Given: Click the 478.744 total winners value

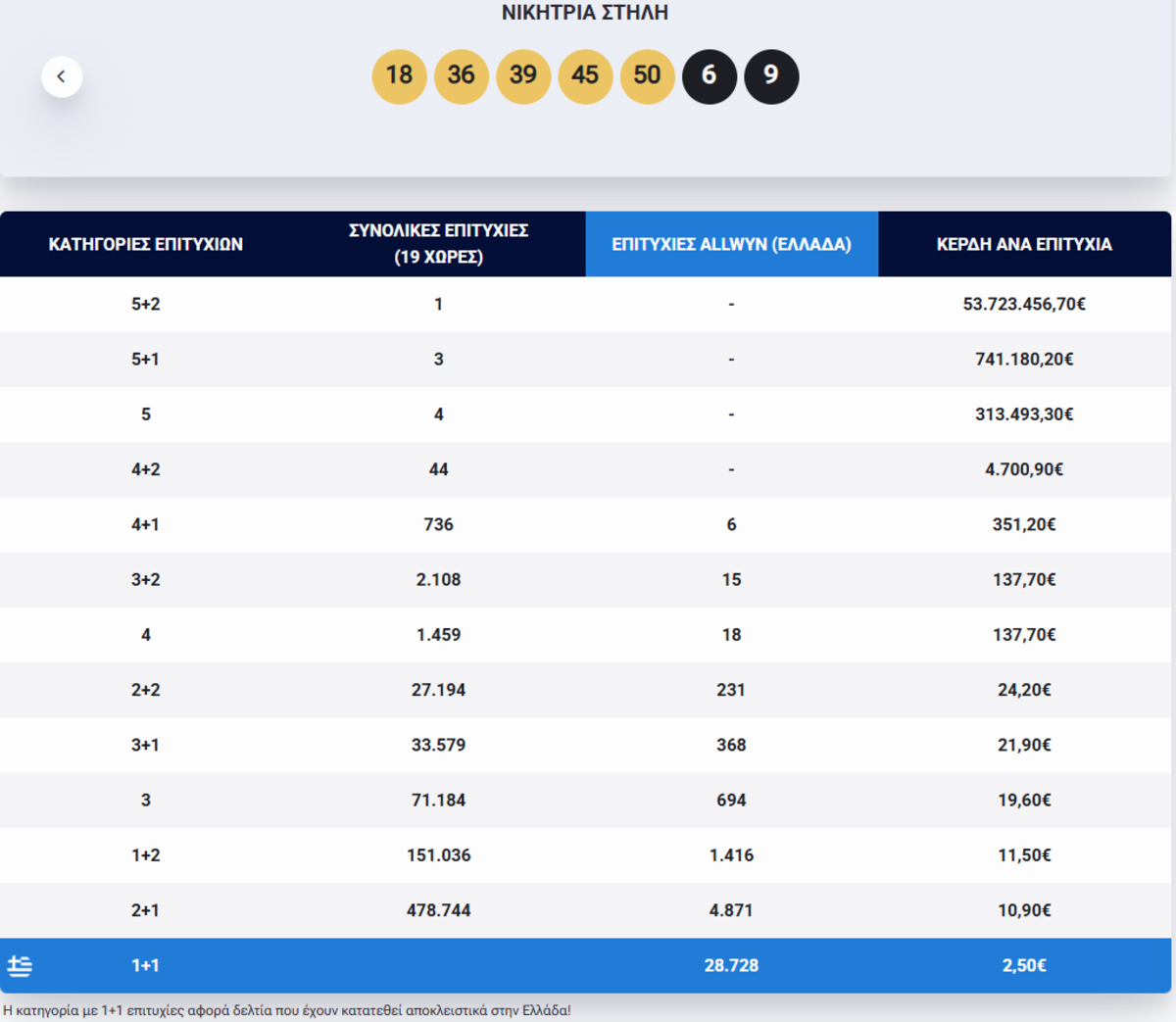Looking at the screenshot, I should (438, 910).
